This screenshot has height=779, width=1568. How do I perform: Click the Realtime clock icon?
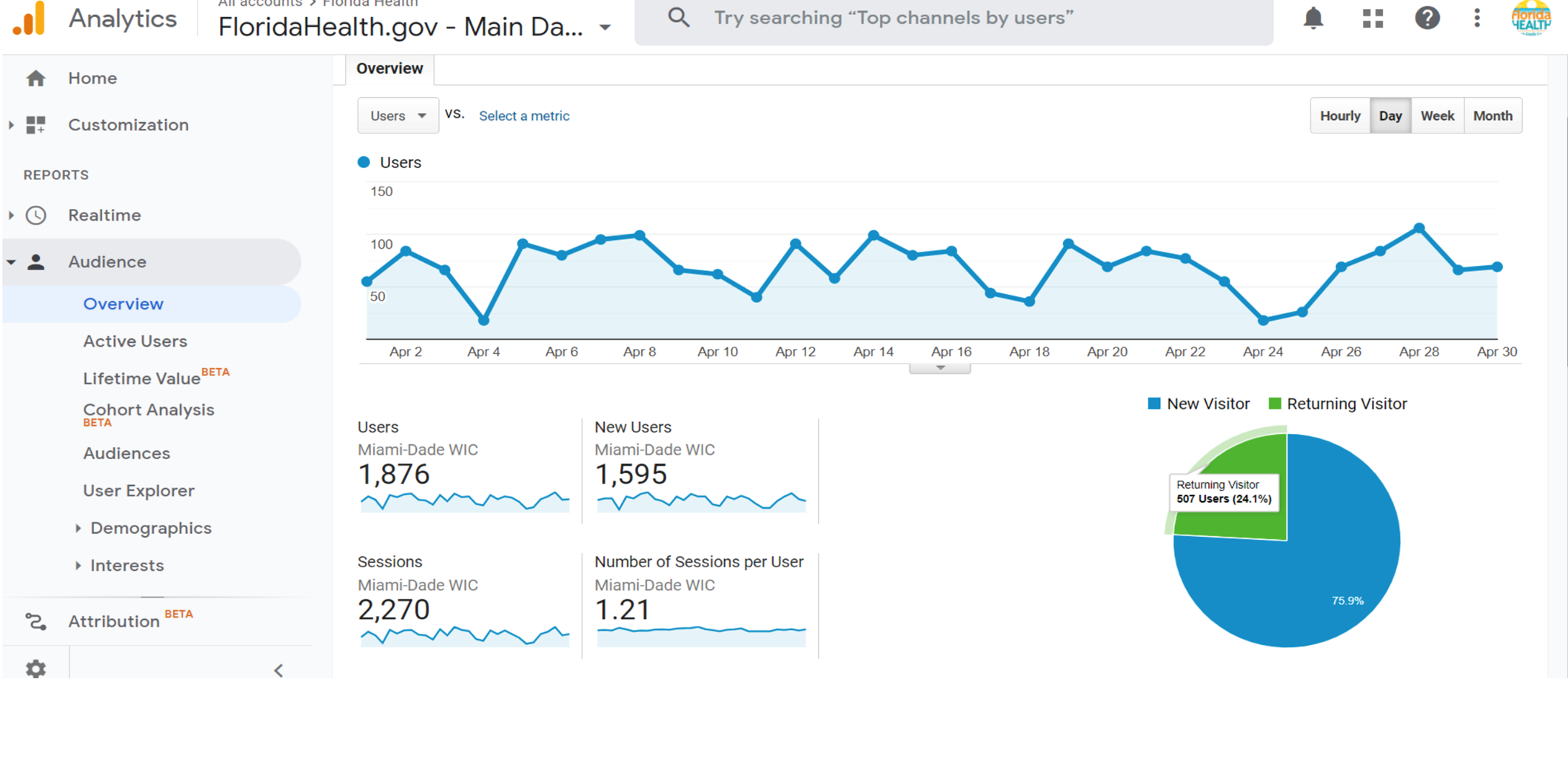[x=36, y=215]
